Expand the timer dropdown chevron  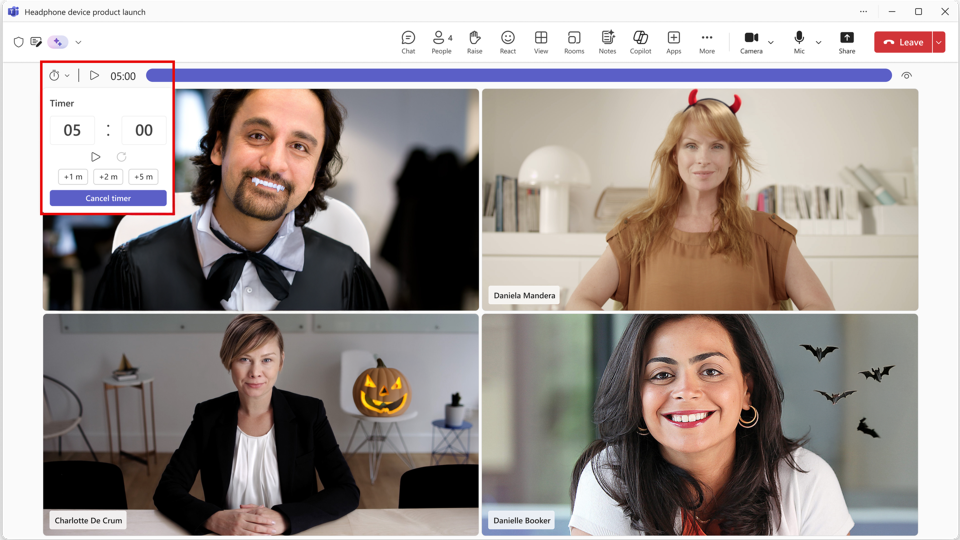click(67, 76)
